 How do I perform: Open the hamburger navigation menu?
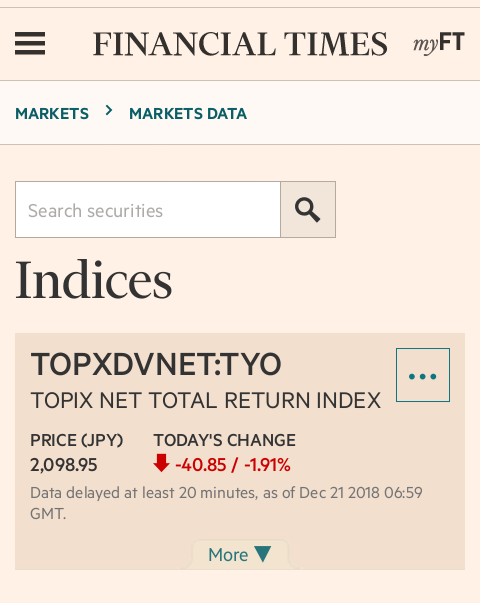point(30,43)
